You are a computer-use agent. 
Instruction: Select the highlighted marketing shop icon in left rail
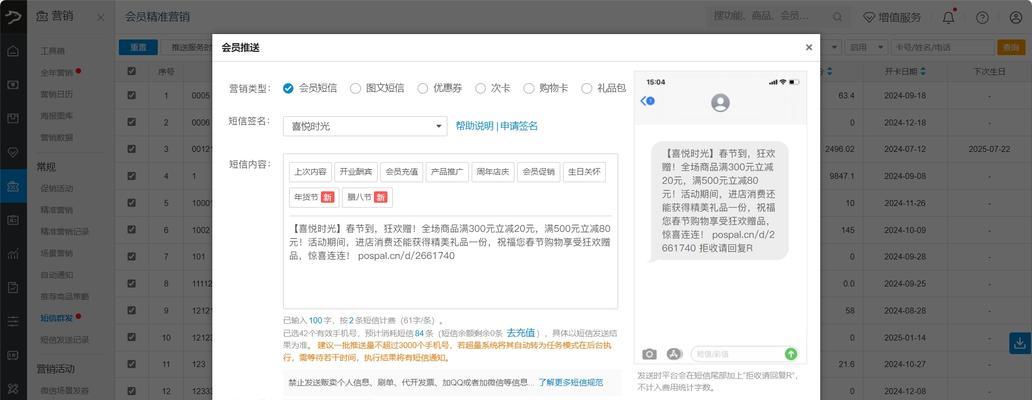(13, 187)
